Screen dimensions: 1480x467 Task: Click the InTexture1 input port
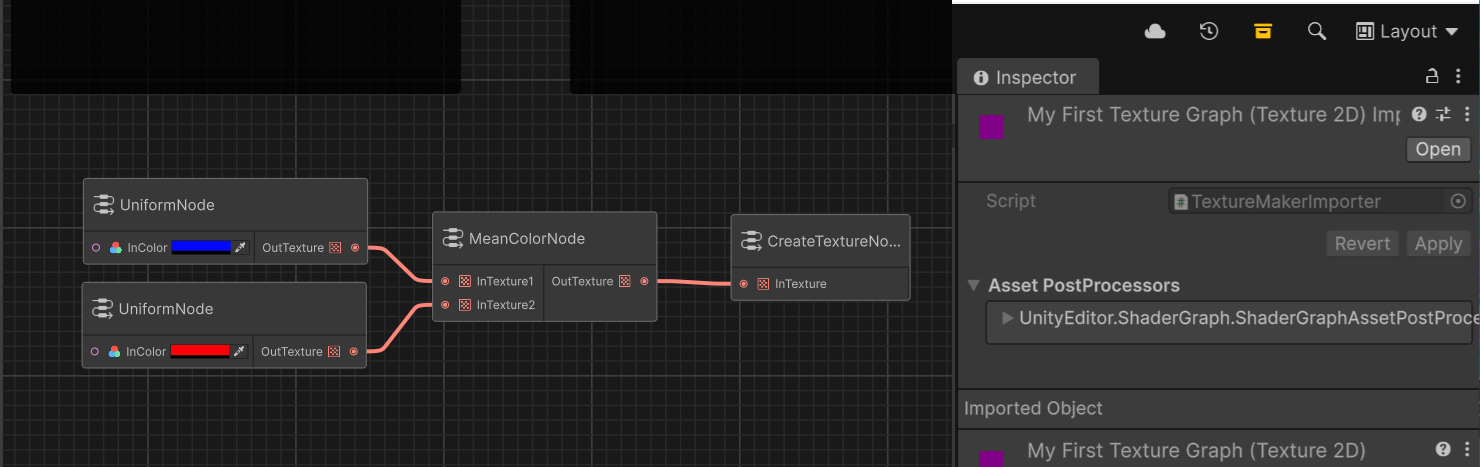pyautogui.click(x=445, y=281)
